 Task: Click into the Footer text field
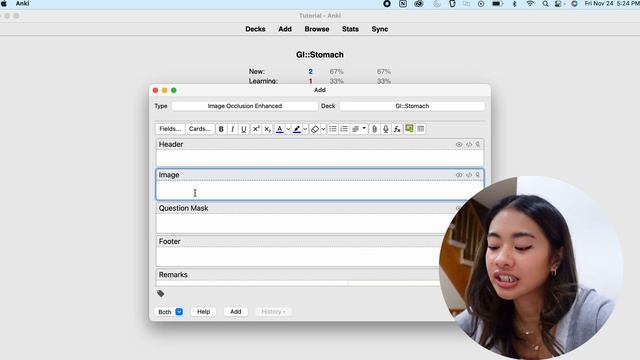tap(299, 257)
